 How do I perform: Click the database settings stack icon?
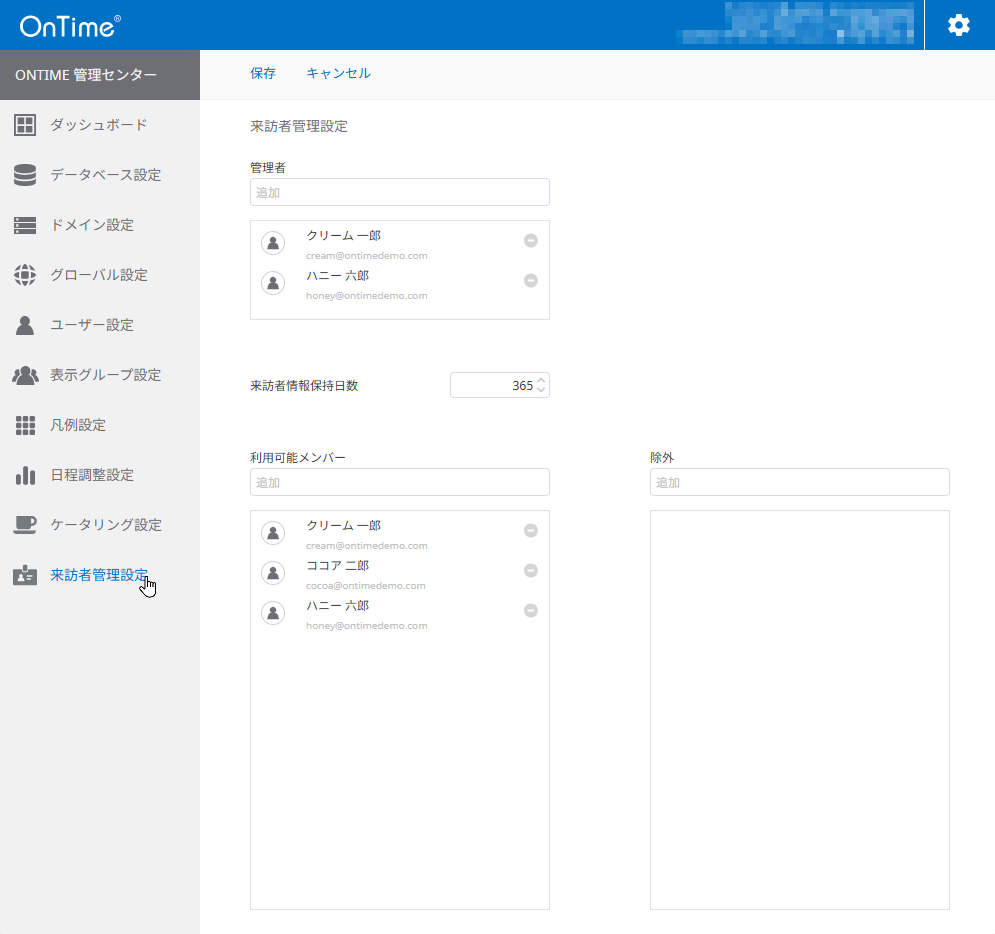25,175
